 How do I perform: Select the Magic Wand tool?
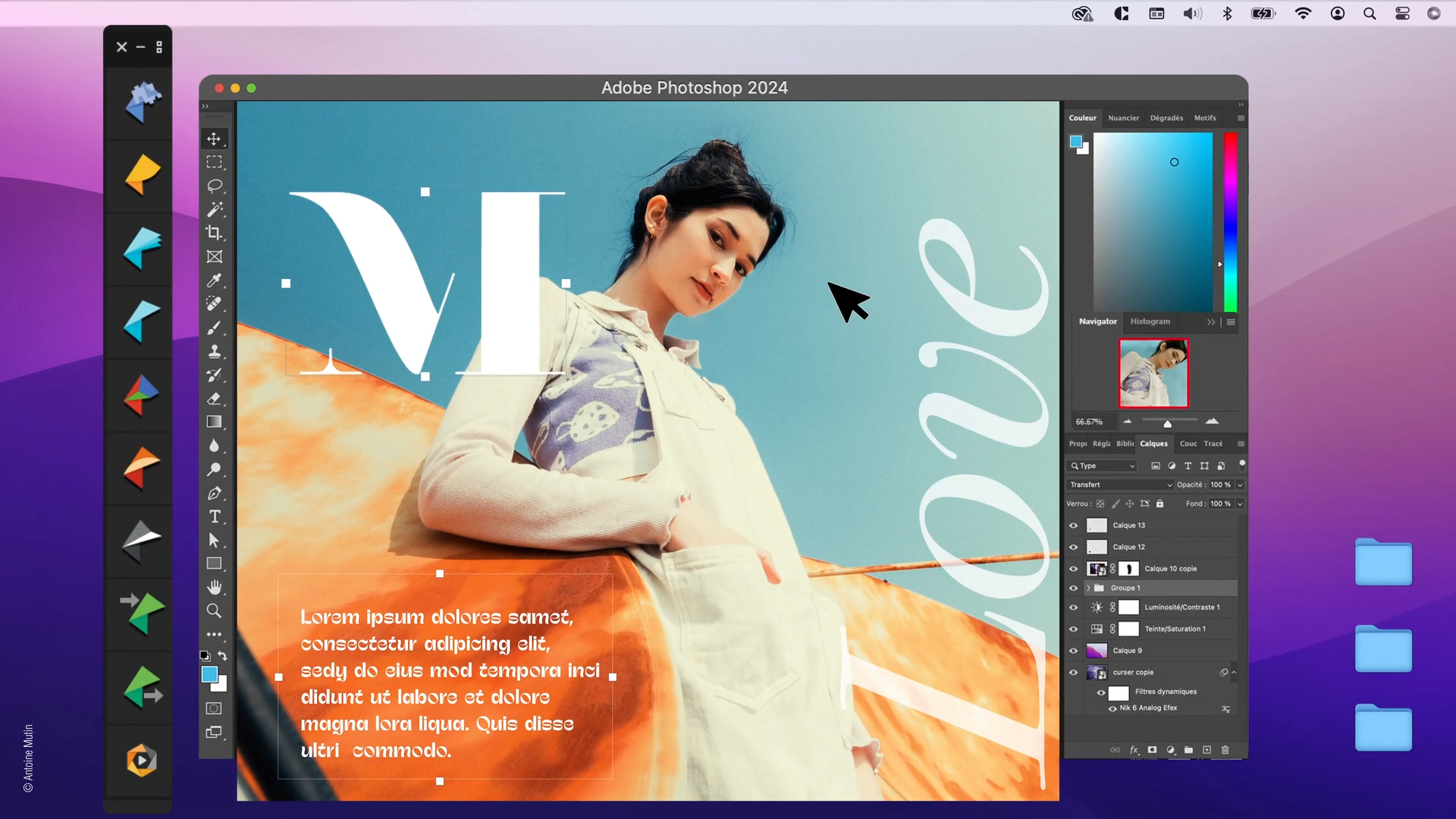pyautogui.click(x=214, y=209)
